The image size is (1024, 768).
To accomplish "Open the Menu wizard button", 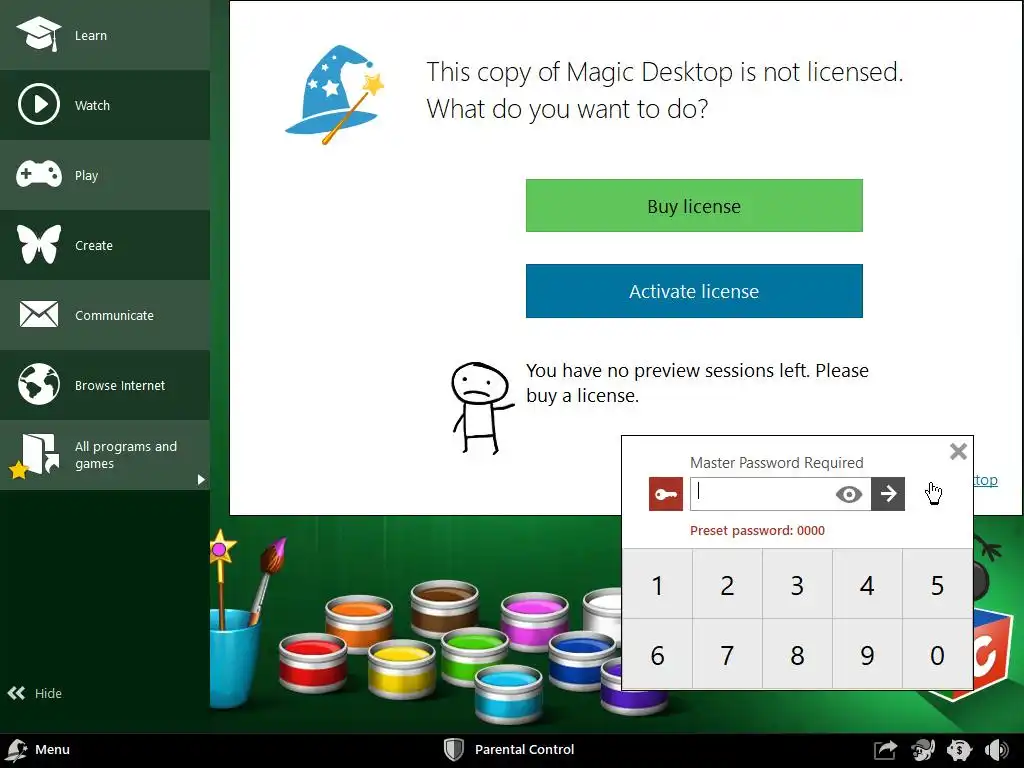I will pyautogui.click(x=37, y=750).
